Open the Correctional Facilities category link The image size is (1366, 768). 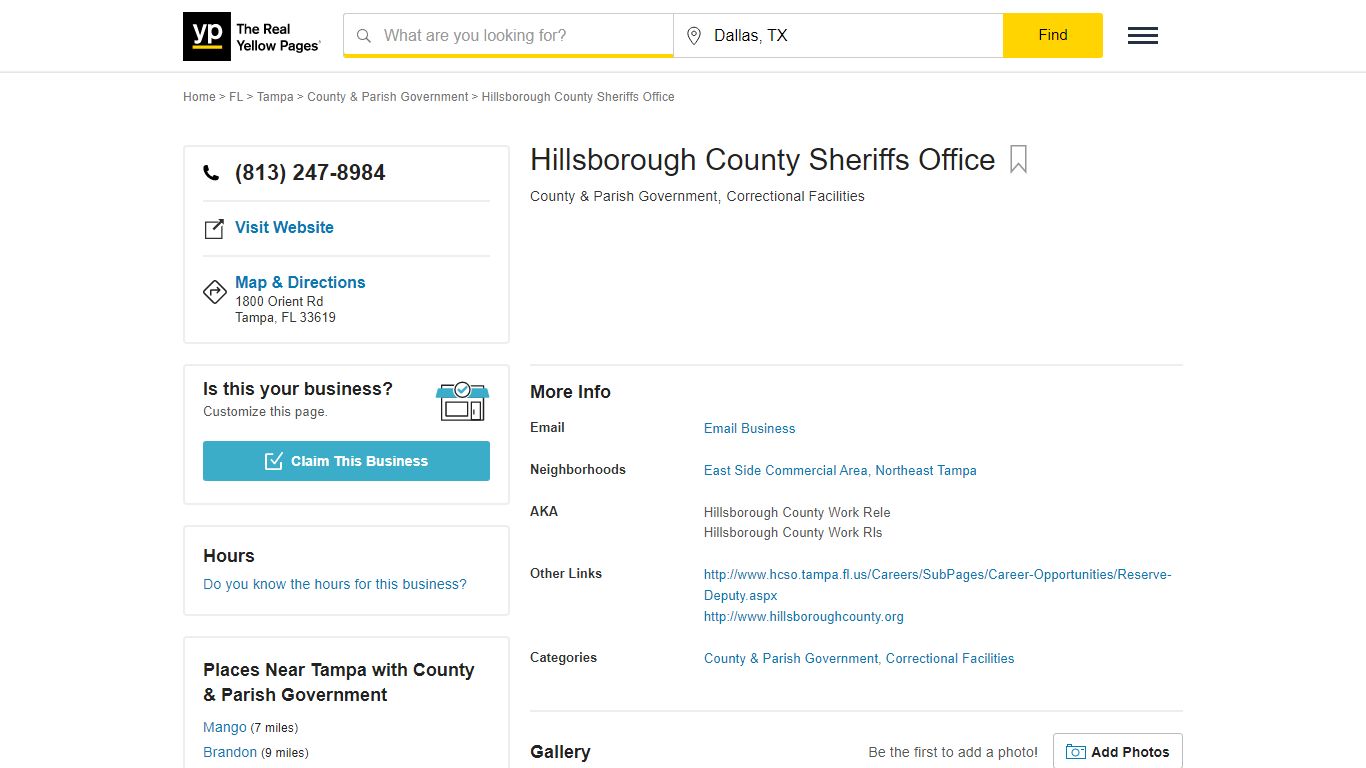pyautogui.click(x=949, y=658)
